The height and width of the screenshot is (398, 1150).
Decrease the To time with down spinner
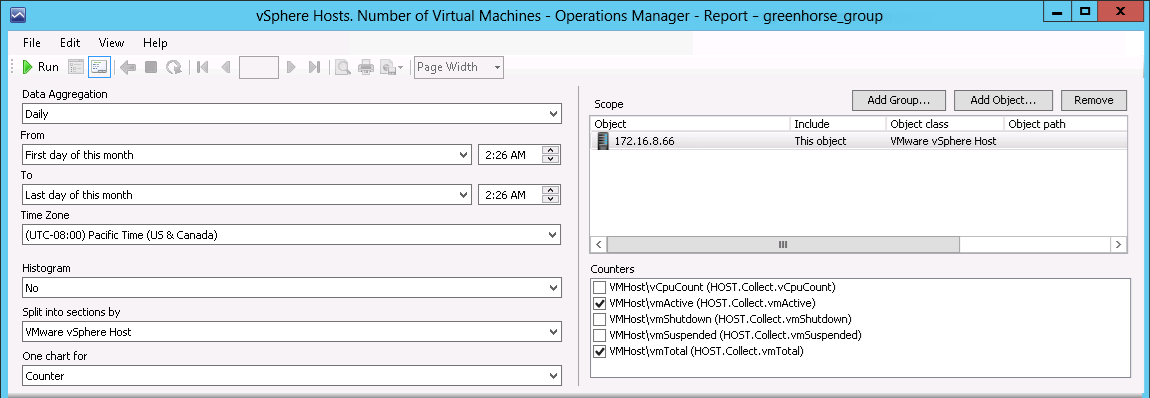tap(551, 199)
